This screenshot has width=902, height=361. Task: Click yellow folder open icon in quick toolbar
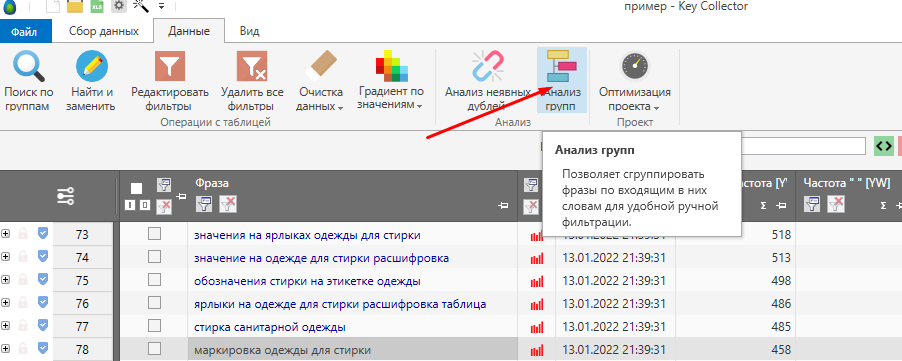[75, 6]
